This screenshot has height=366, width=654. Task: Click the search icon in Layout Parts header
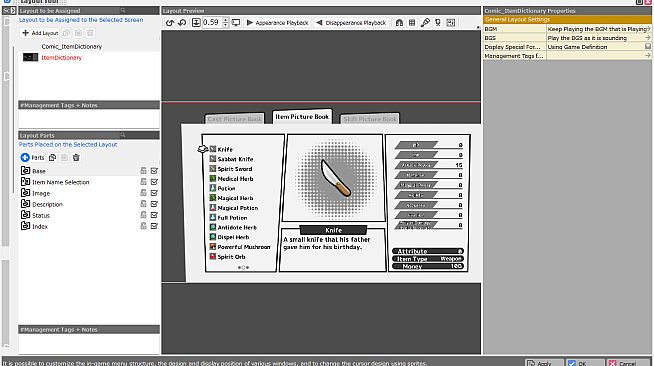123,135
